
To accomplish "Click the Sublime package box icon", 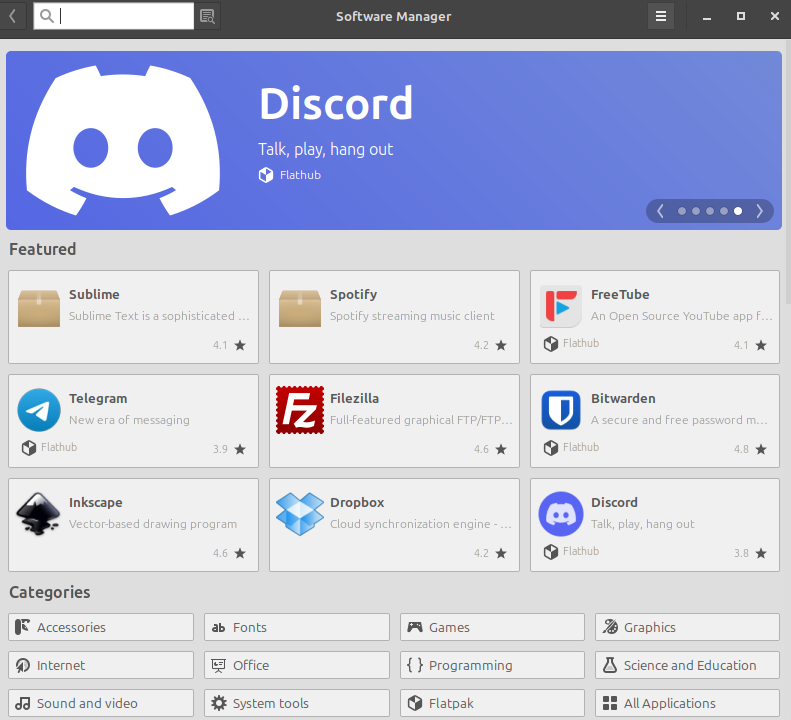I will (x=39, y=308).
